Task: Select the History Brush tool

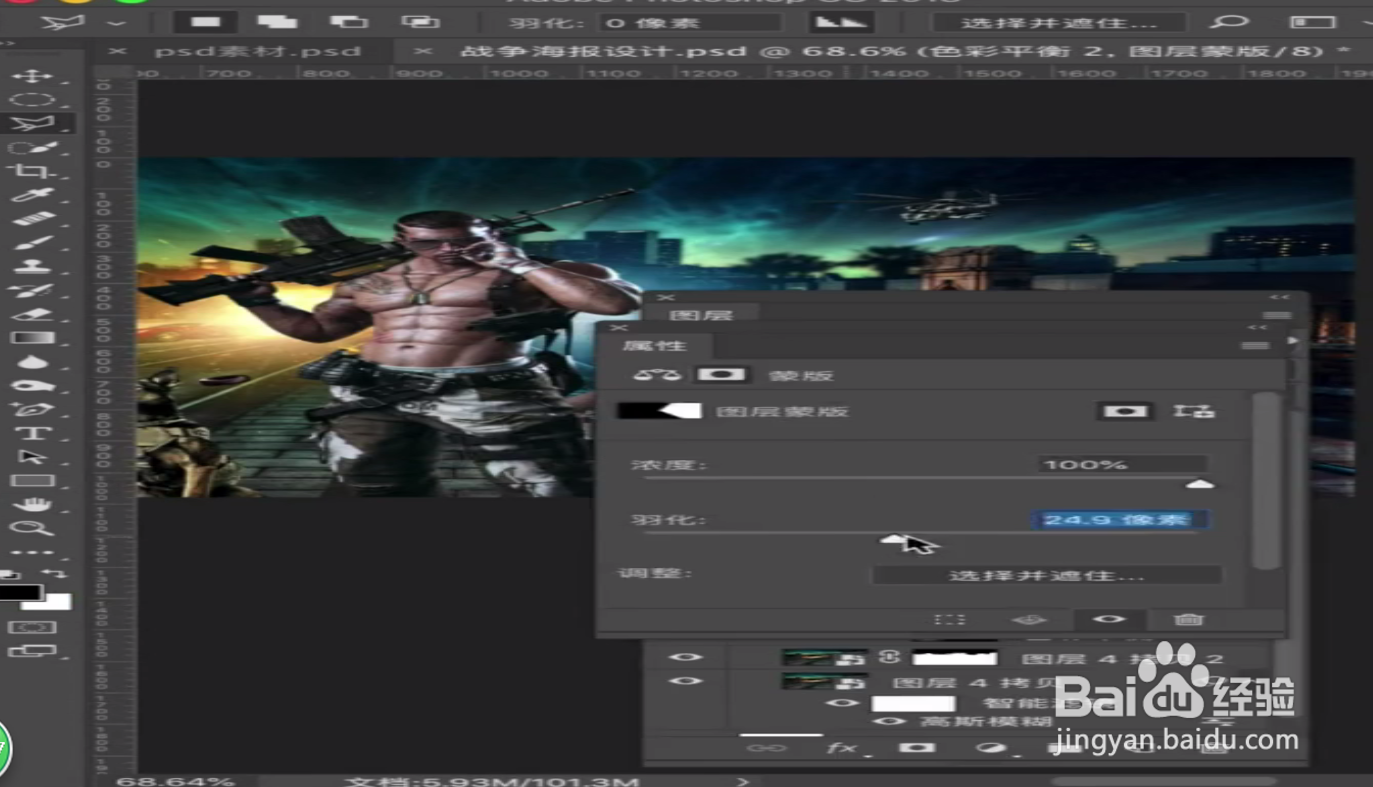Action: tap(32, 291)
